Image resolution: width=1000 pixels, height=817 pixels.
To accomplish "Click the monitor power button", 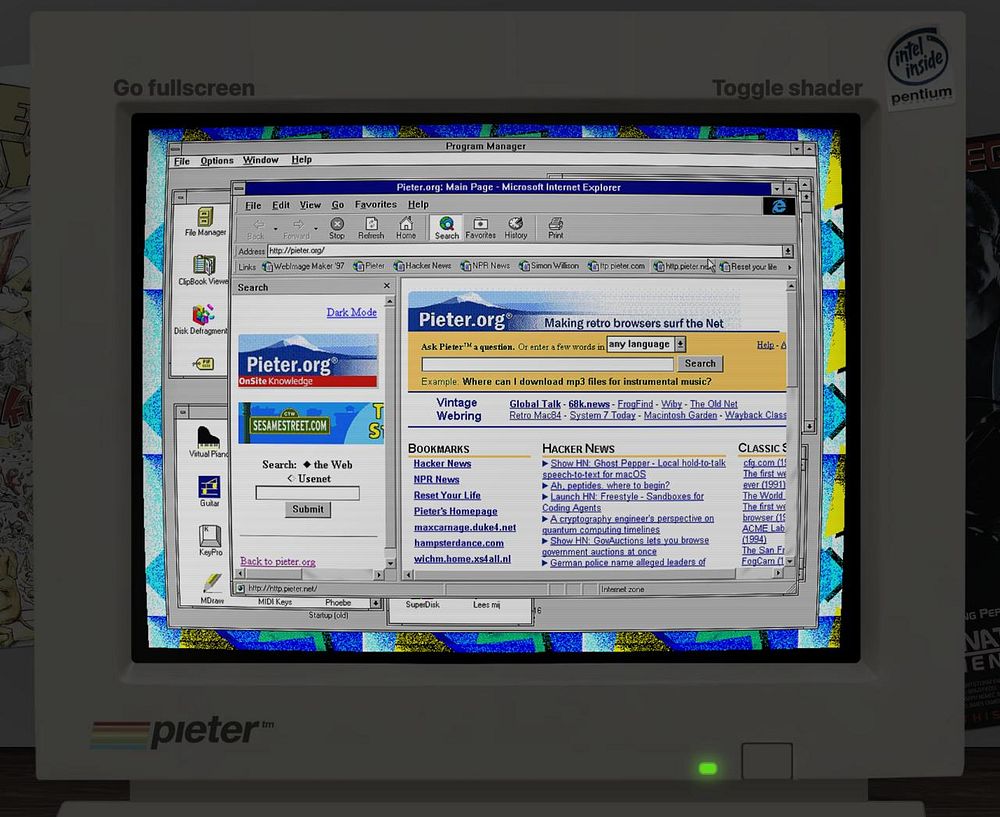I will point(767,761).
